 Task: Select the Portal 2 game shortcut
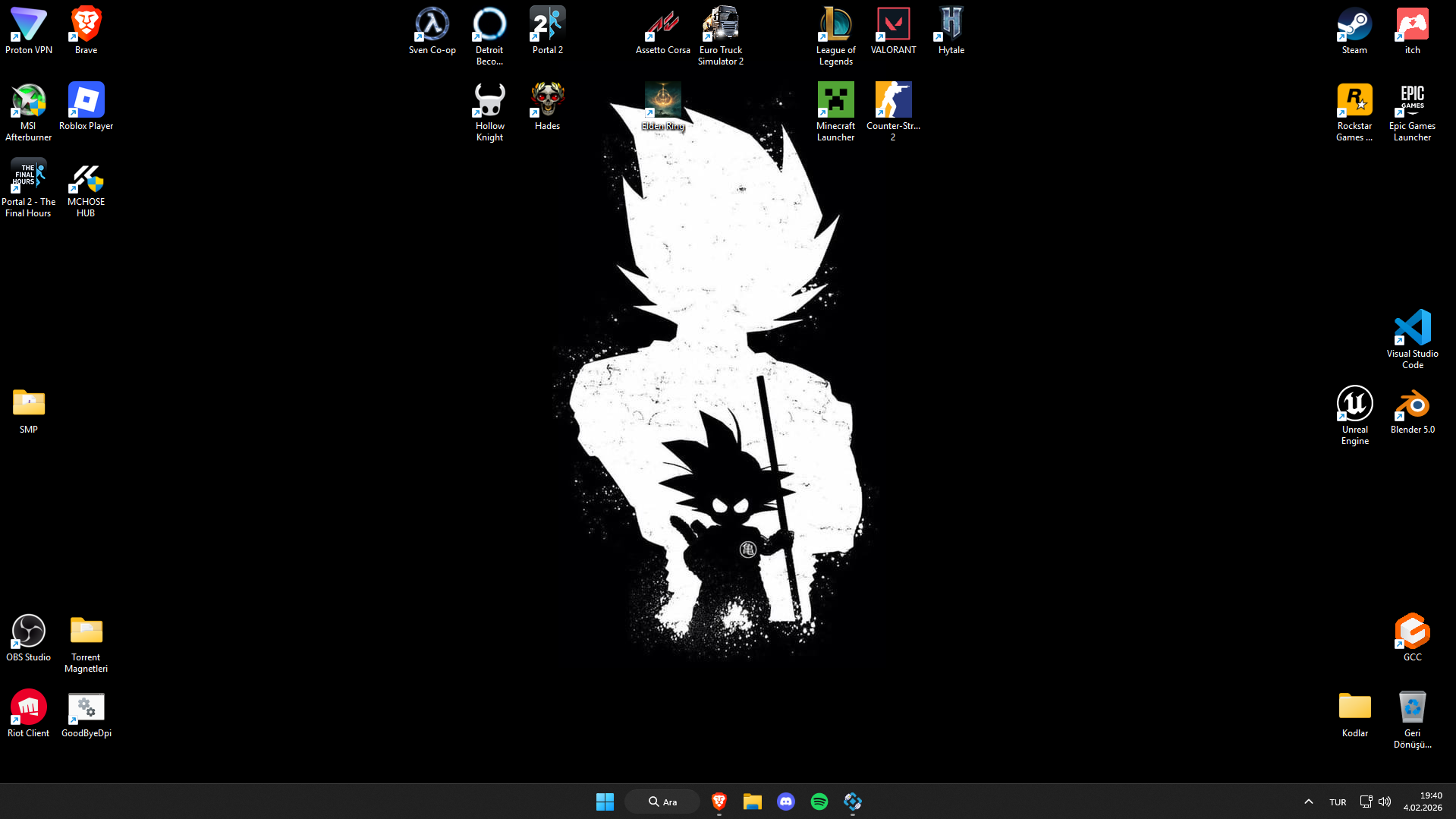[548, 30]
